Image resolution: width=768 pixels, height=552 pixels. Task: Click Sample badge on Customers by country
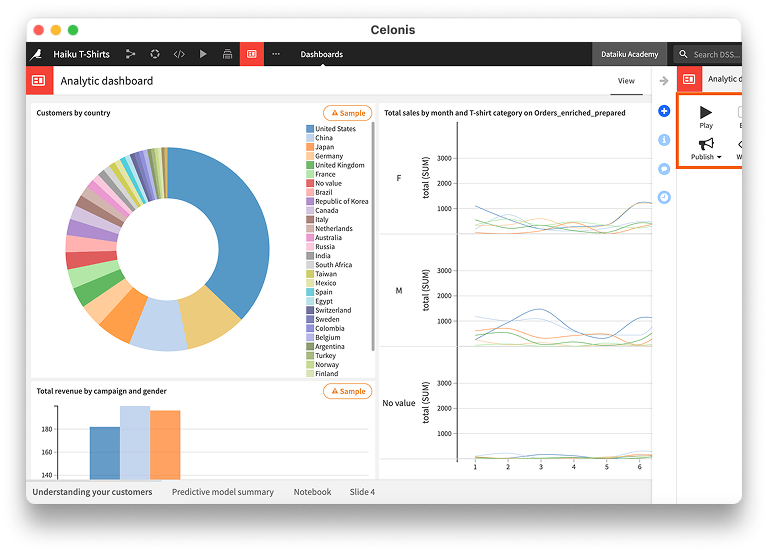348,113
